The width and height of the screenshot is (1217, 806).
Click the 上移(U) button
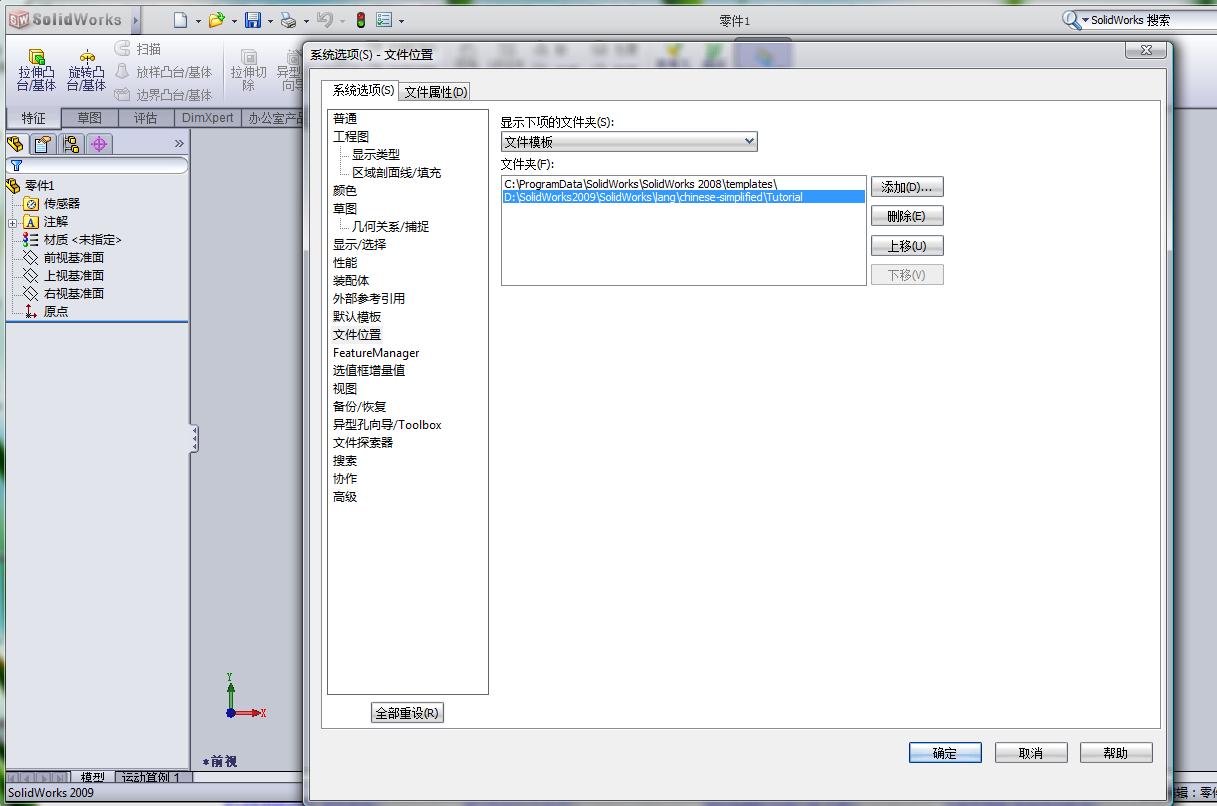[x=907, y=246]
